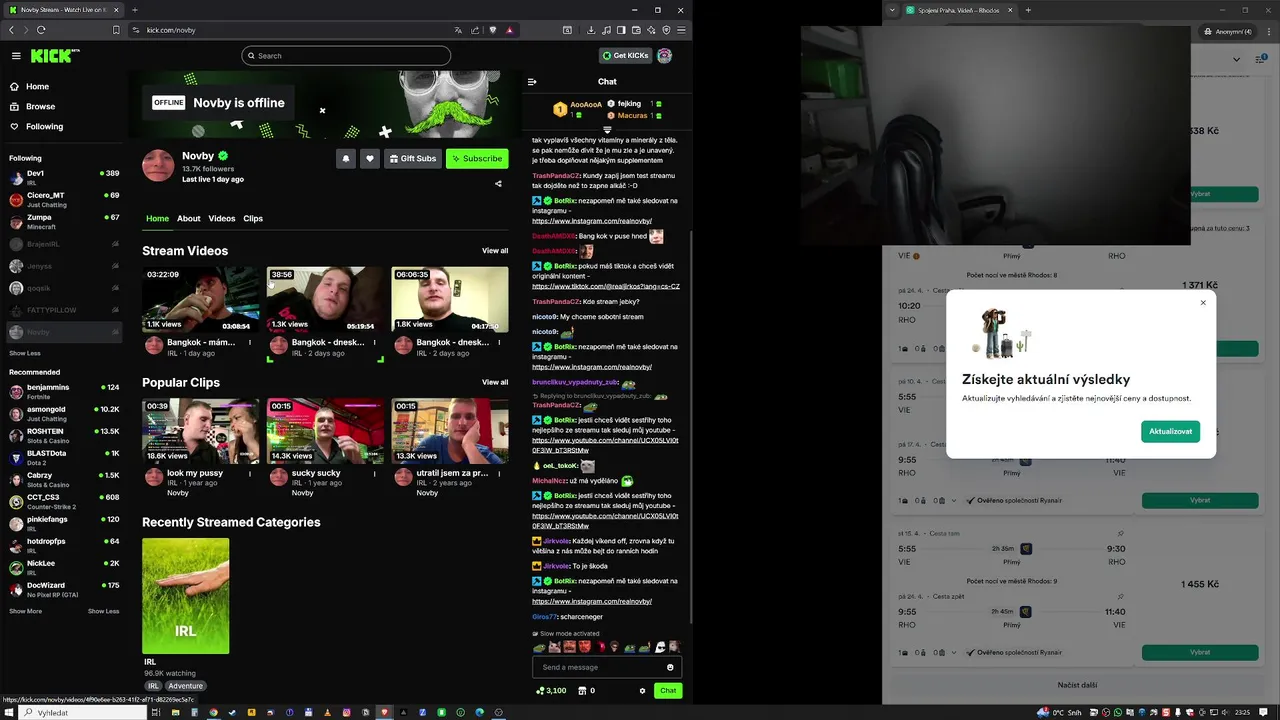
Task: Collapse recommended list with Show Less
Action: 103,611
